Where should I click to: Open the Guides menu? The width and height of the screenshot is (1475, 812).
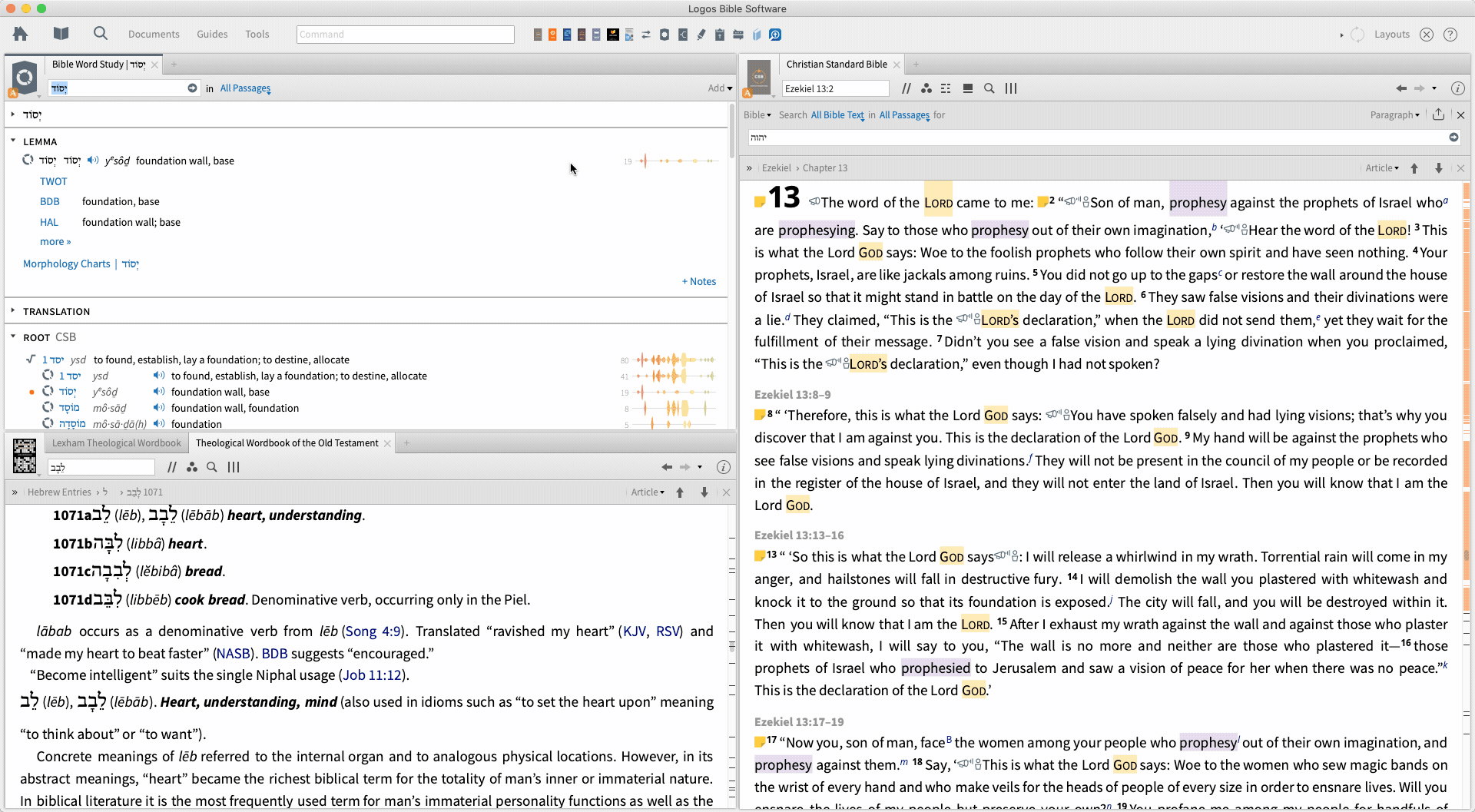pos(212,35)
